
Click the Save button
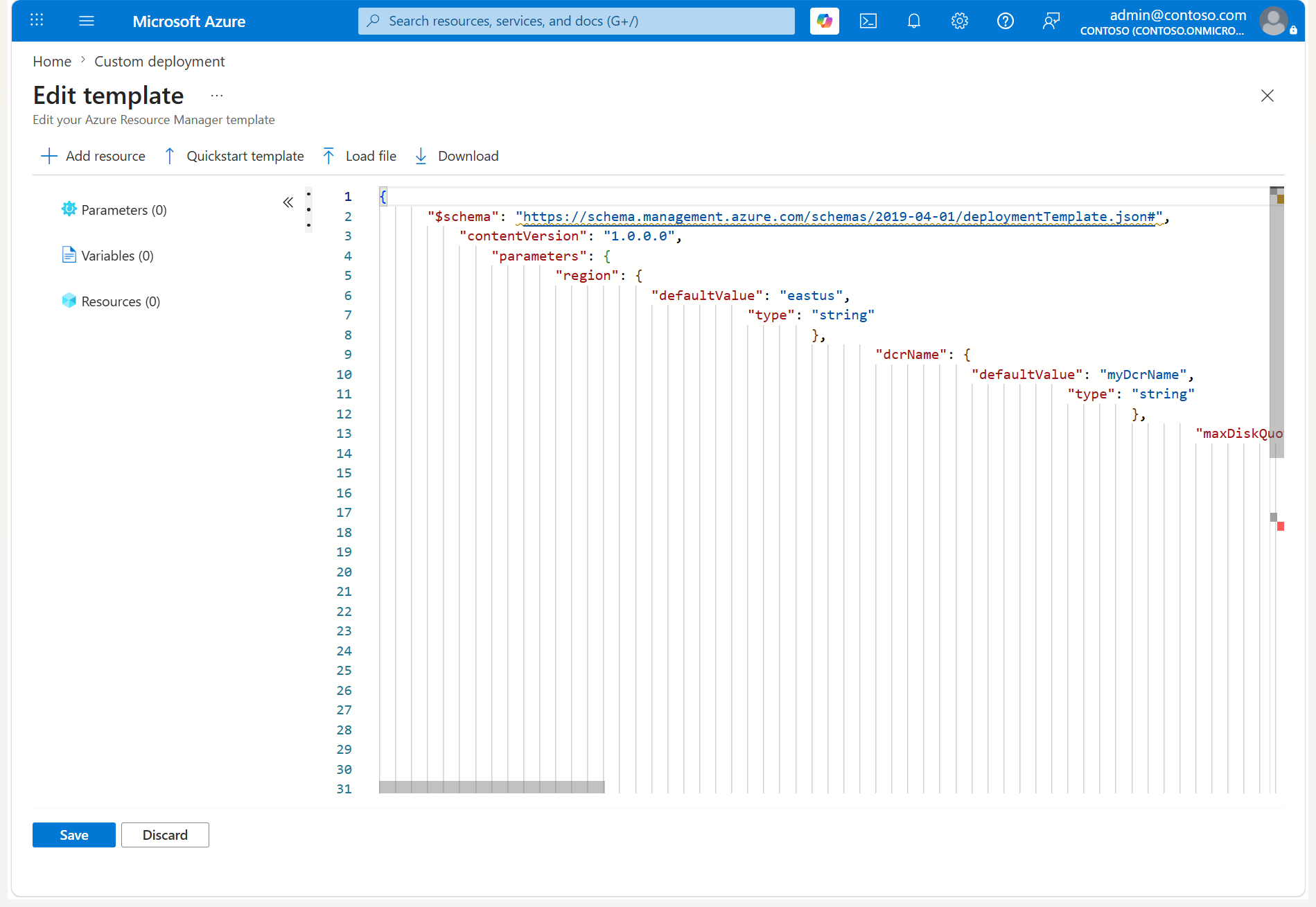coord(74,835)
